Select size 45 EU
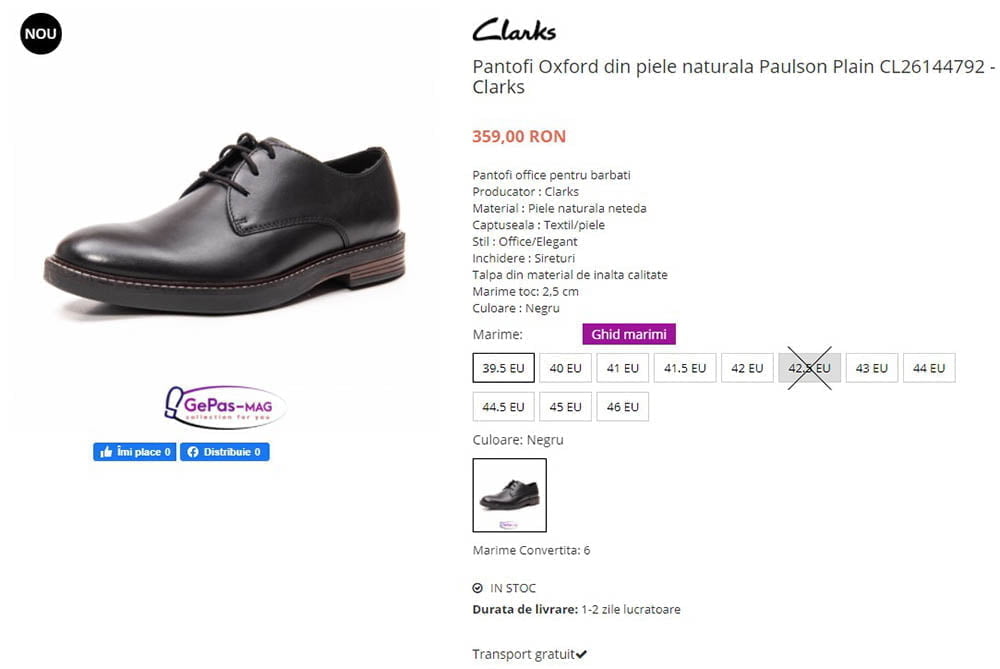Image resolution: width=1000 pixels, height=669 pixels. click(566, 407)
